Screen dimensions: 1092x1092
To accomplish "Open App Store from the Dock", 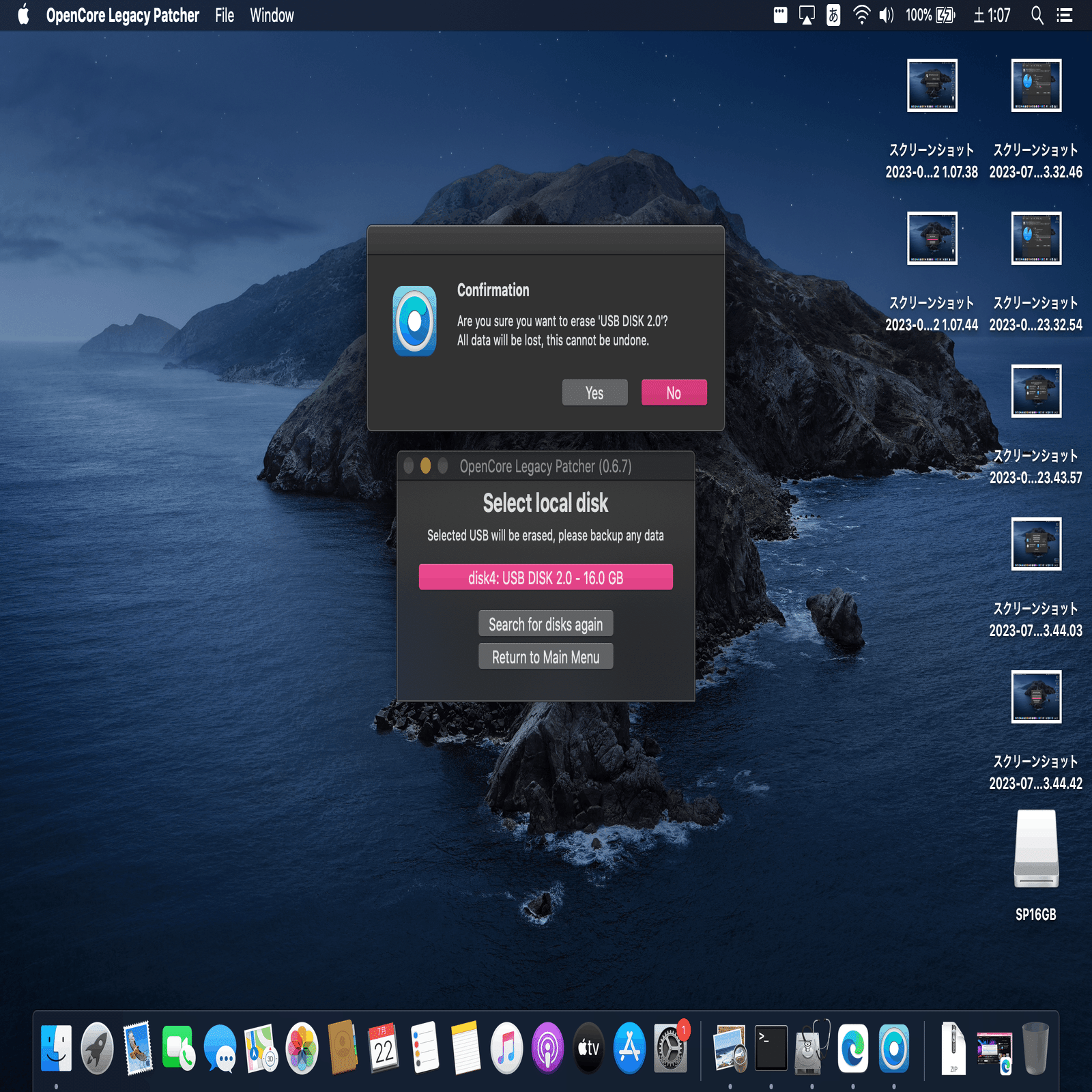I will [629, 1048].
